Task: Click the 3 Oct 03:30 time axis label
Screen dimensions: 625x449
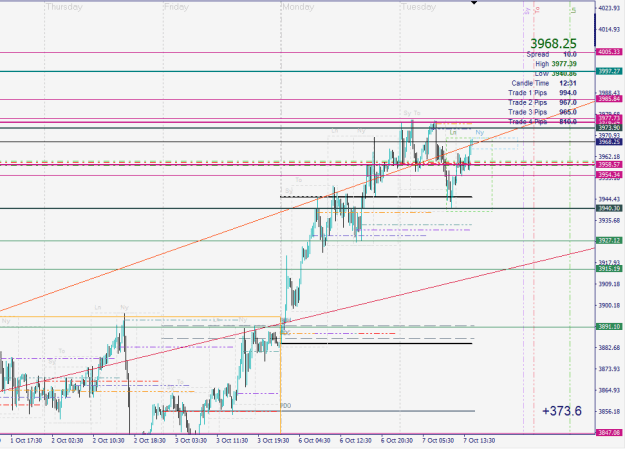Action: coord(191,441)
